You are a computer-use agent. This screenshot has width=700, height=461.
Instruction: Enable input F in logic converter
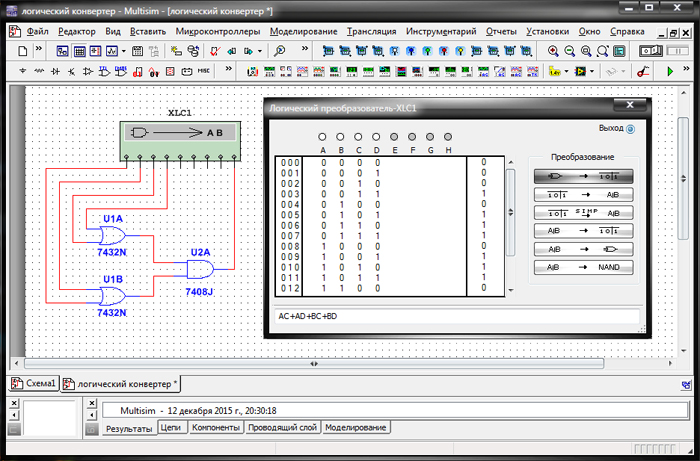click(412, 137)
